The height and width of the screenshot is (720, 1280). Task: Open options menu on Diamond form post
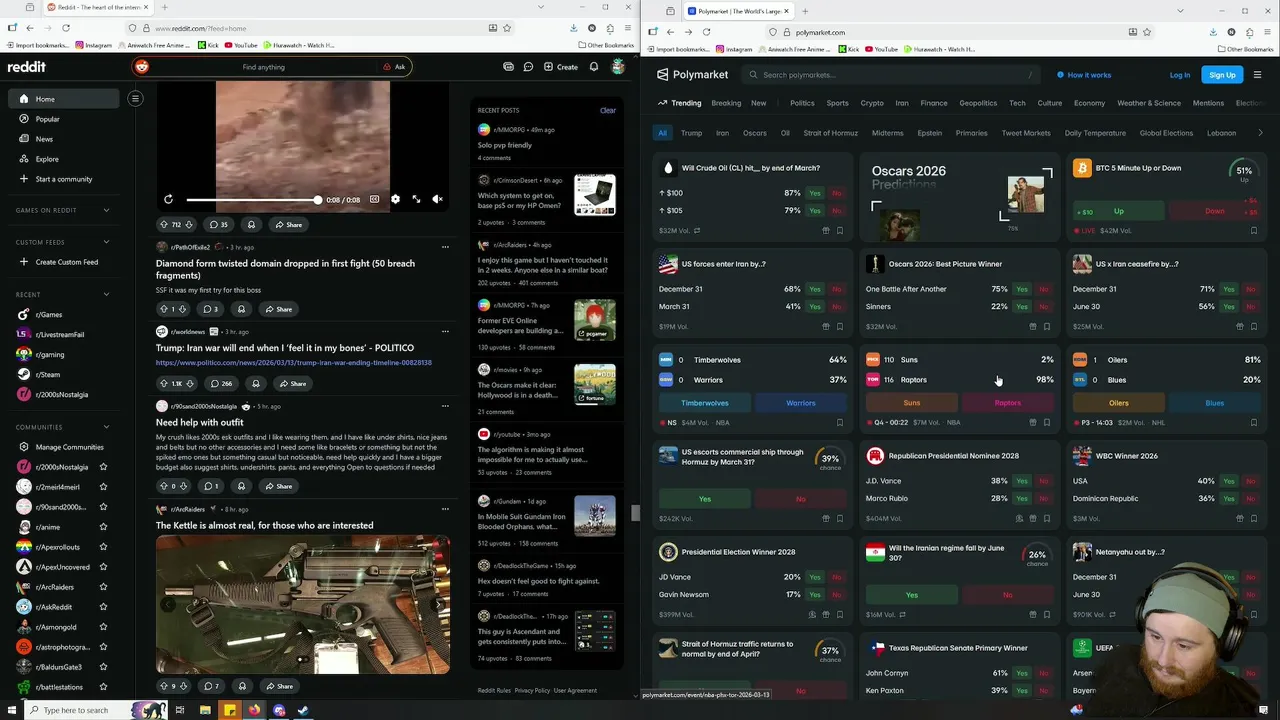pos(445,247)
